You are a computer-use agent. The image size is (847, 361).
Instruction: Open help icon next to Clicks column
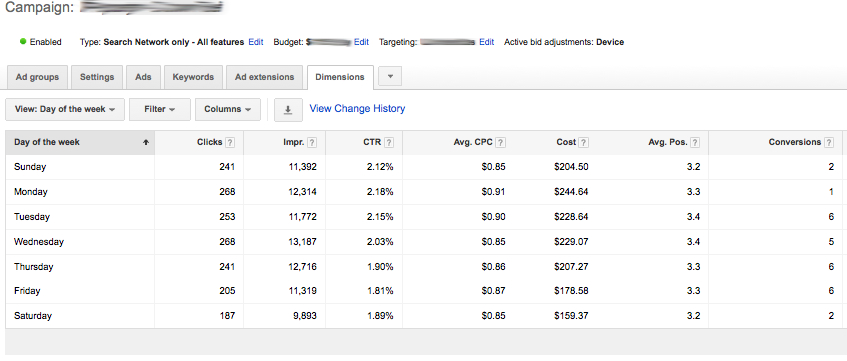[x=230, y=143]
